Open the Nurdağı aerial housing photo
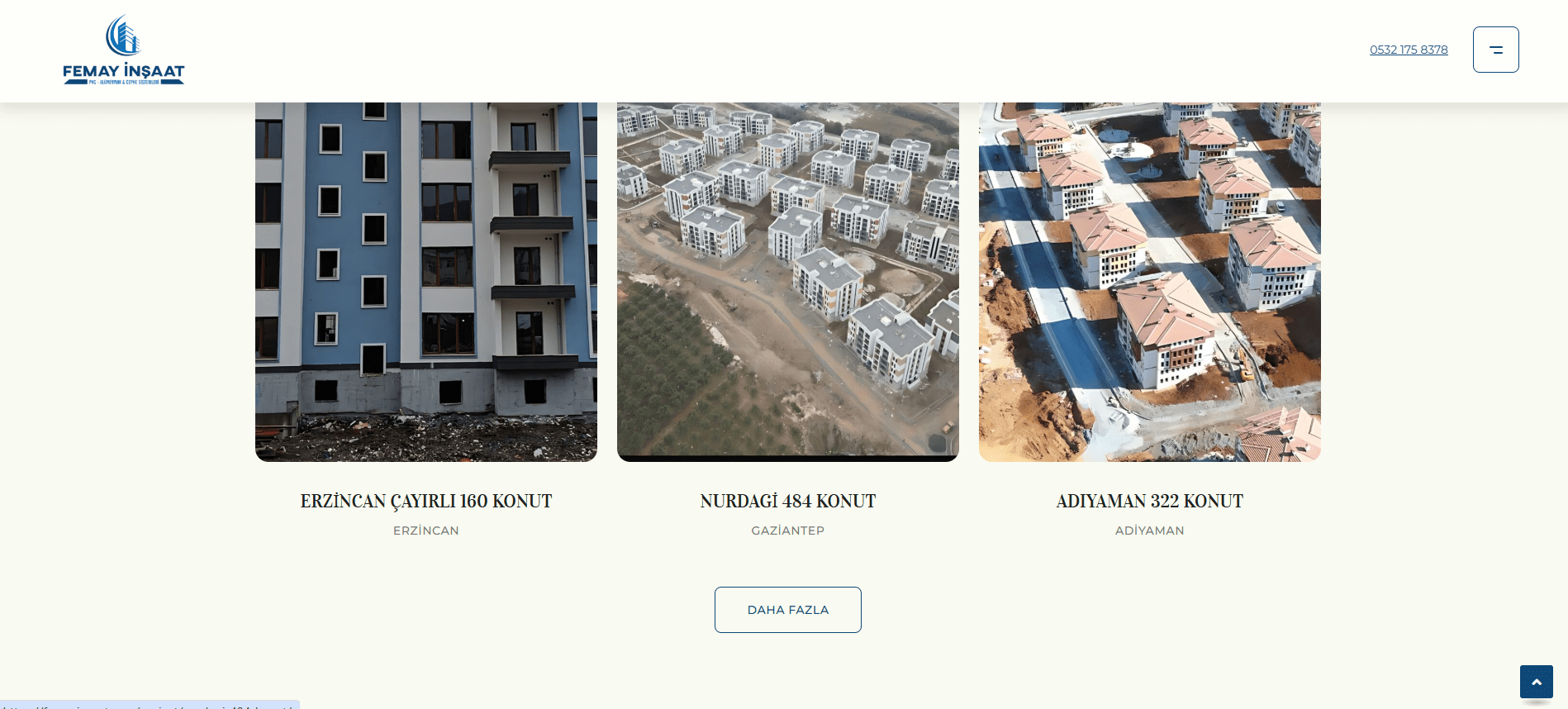Image resolution: width=1568 pixels, height=709 pixels. (x=788, y=282)
